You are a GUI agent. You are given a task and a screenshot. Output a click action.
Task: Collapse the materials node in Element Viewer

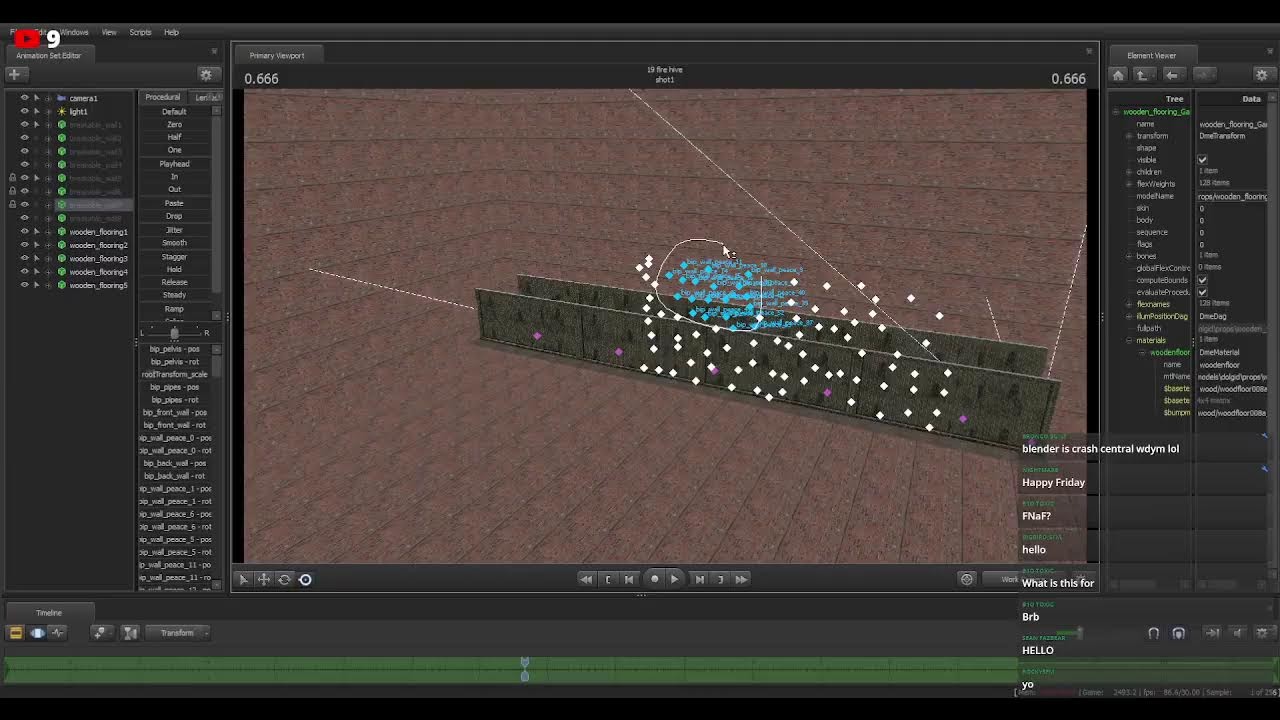pyautogui.click(x=1128, y=340)
